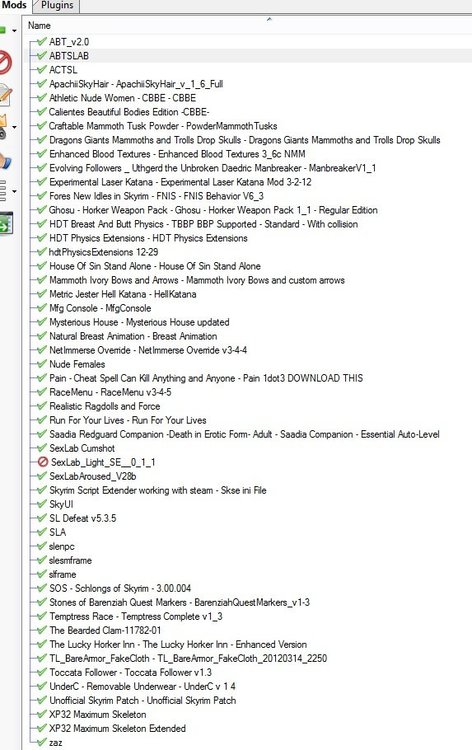The width and height of the screenshot is (472, 750).
Task: Click the green checkmark next to slesmframe
Action: point(42,560)
